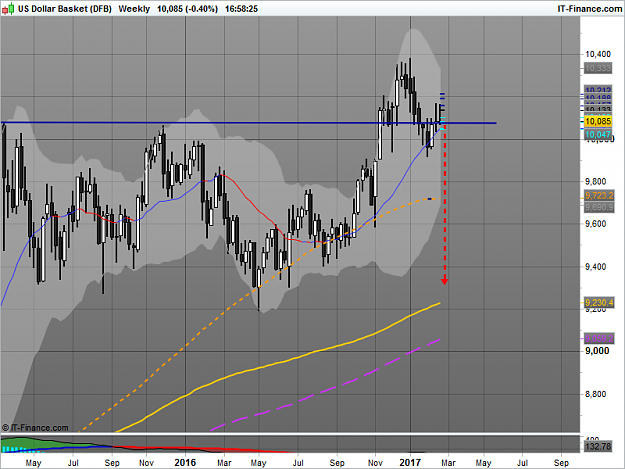Click the candlestick chart icon beside the title

pos(8,8)
